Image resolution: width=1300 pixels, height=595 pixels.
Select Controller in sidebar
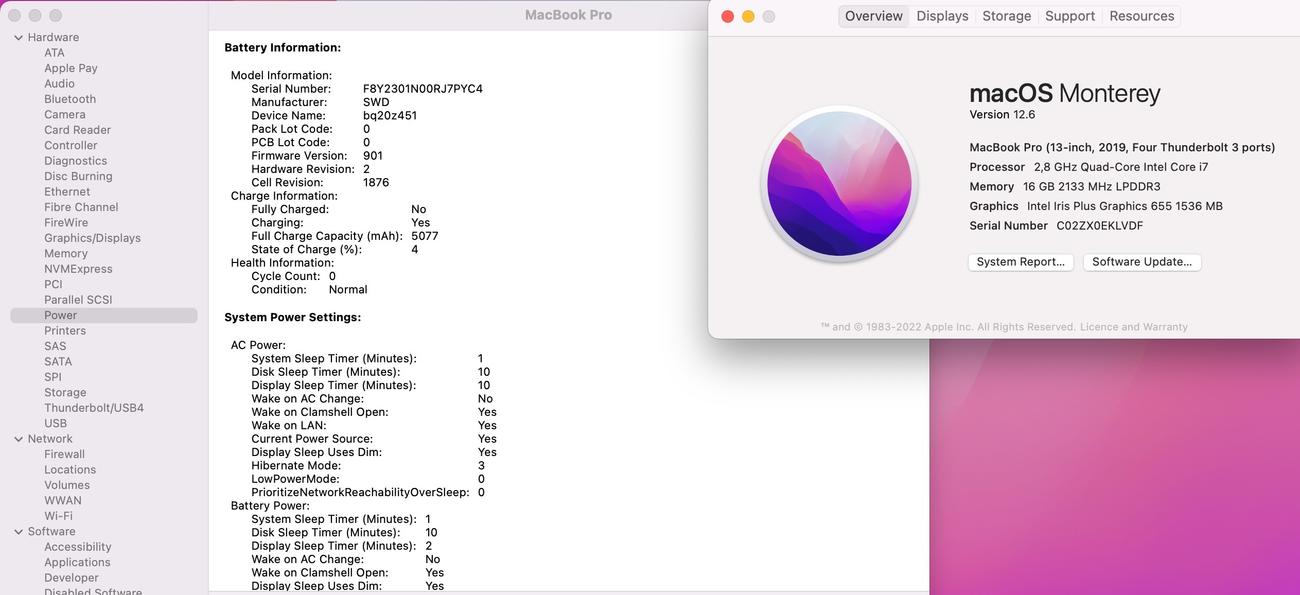pos(71,146)
